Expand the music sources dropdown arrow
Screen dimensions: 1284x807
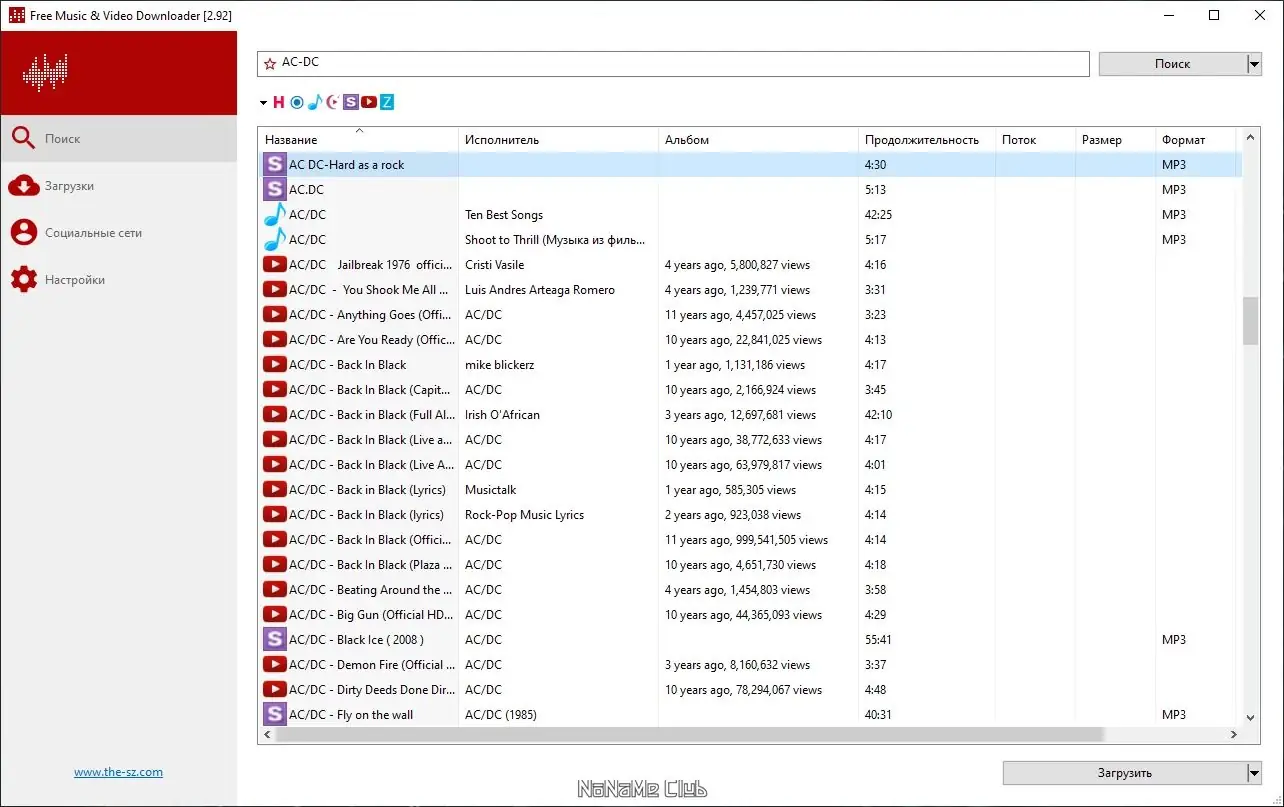pos(263,102)
